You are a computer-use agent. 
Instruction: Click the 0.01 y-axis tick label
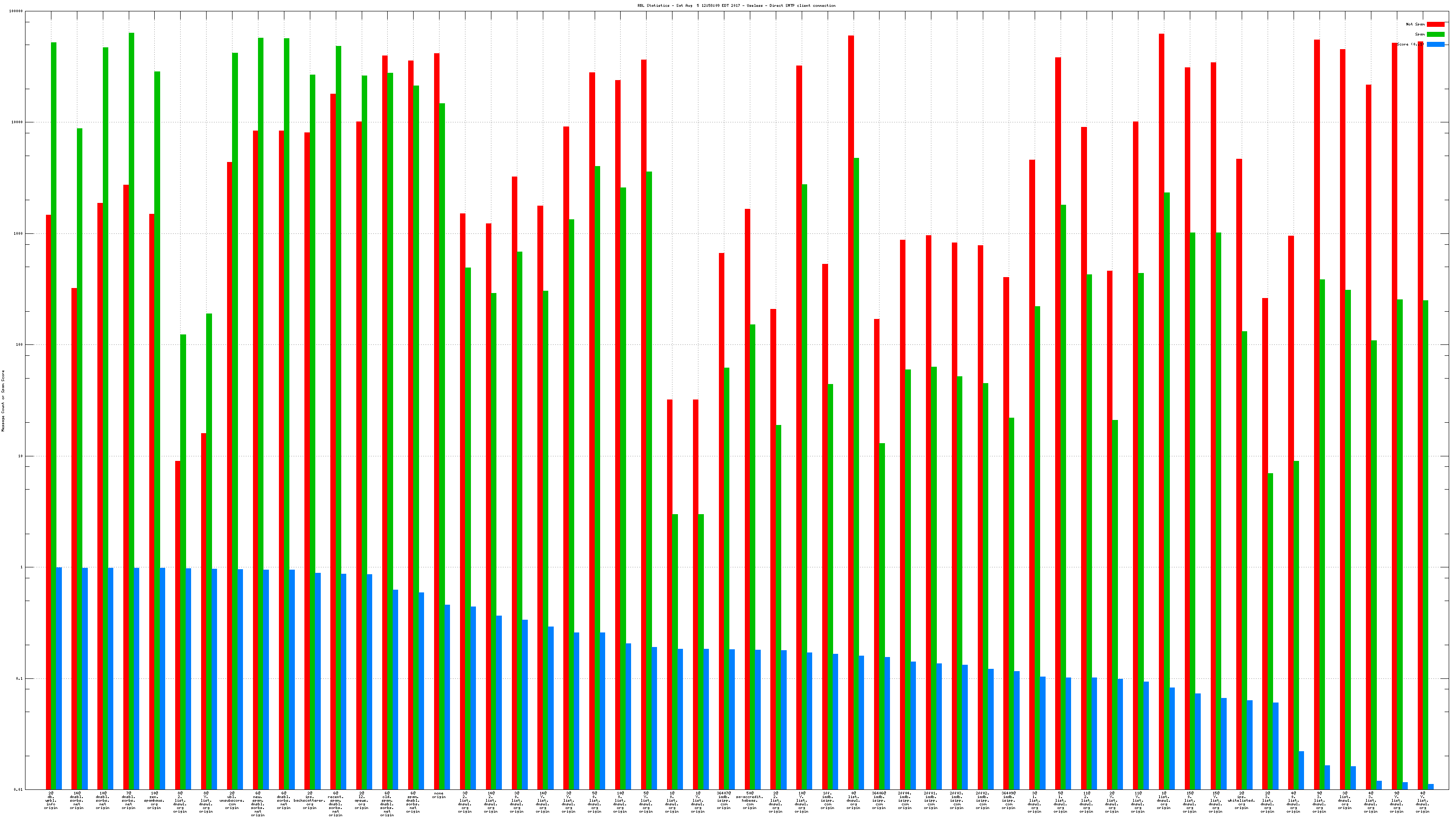point(19,789)
